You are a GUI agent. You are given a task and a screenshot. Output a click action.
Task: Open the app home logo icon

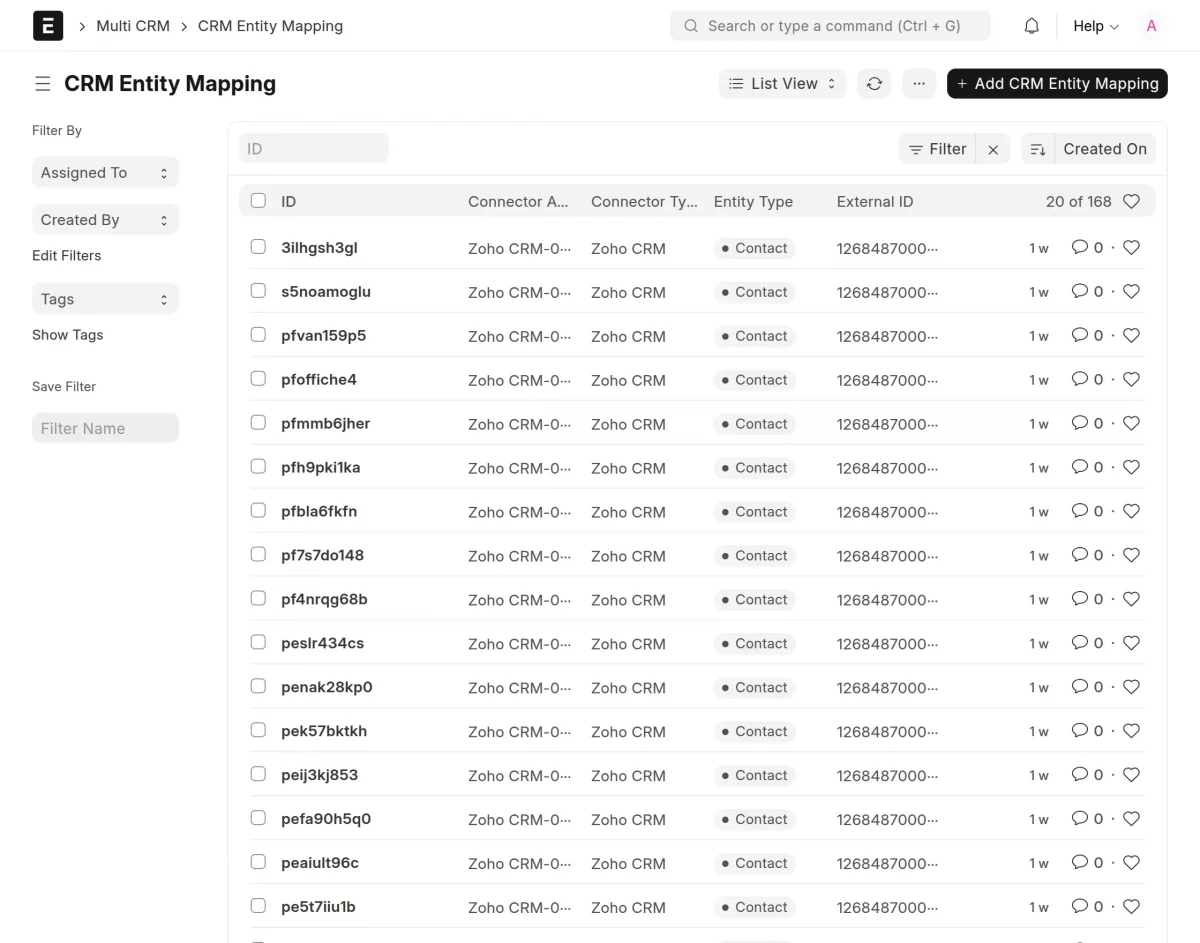point(48,26)
